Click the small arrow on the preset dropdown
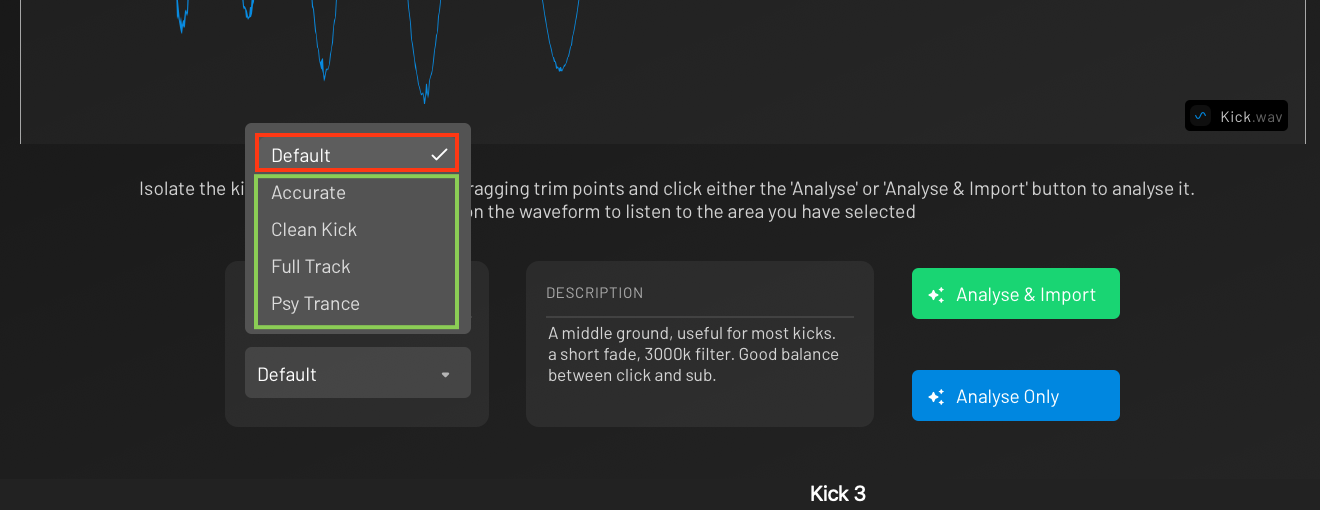 coord(446,375)
